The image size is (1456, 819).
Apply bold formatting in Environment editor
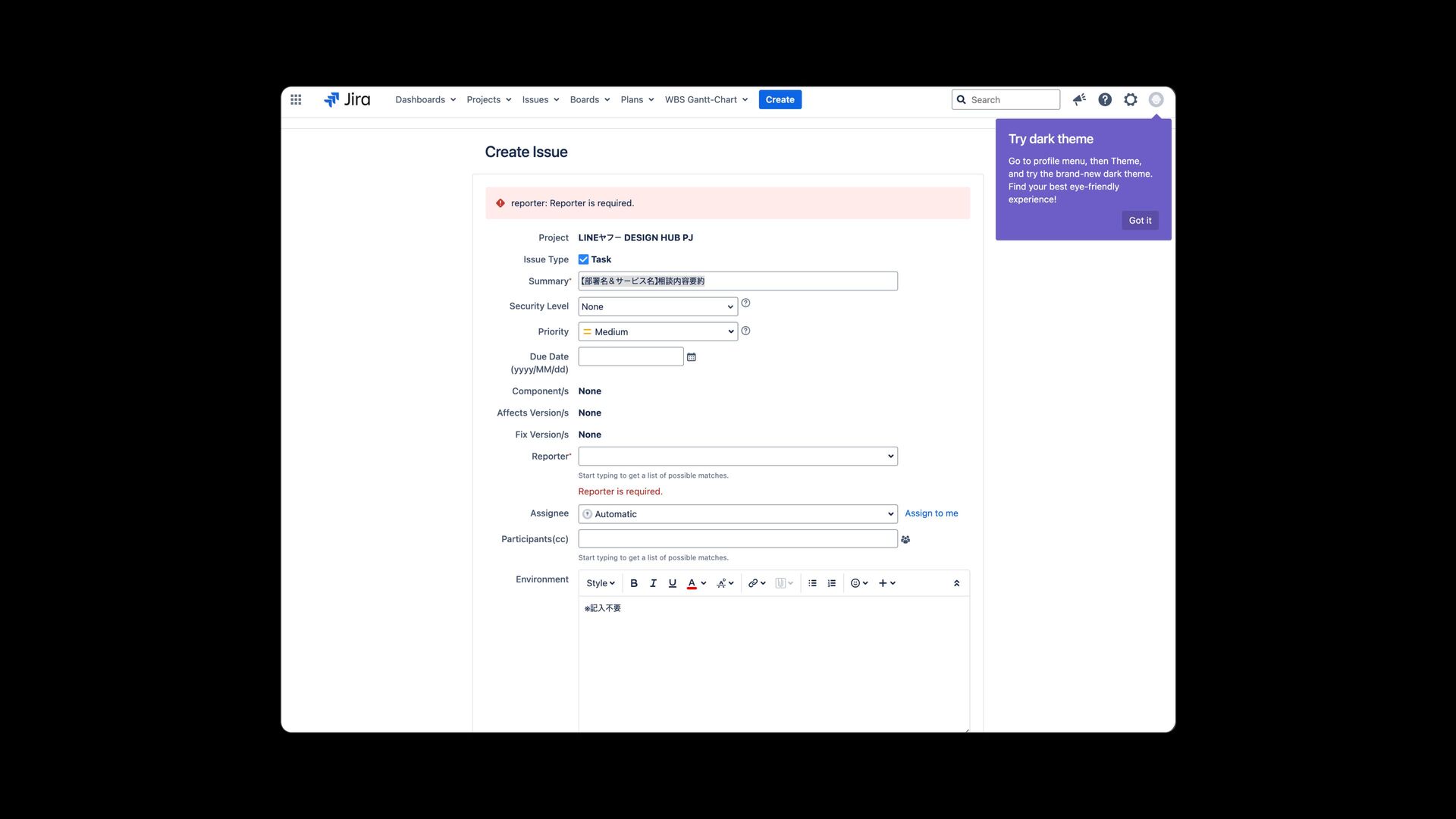pyautogui.click(x=634, y=583)
